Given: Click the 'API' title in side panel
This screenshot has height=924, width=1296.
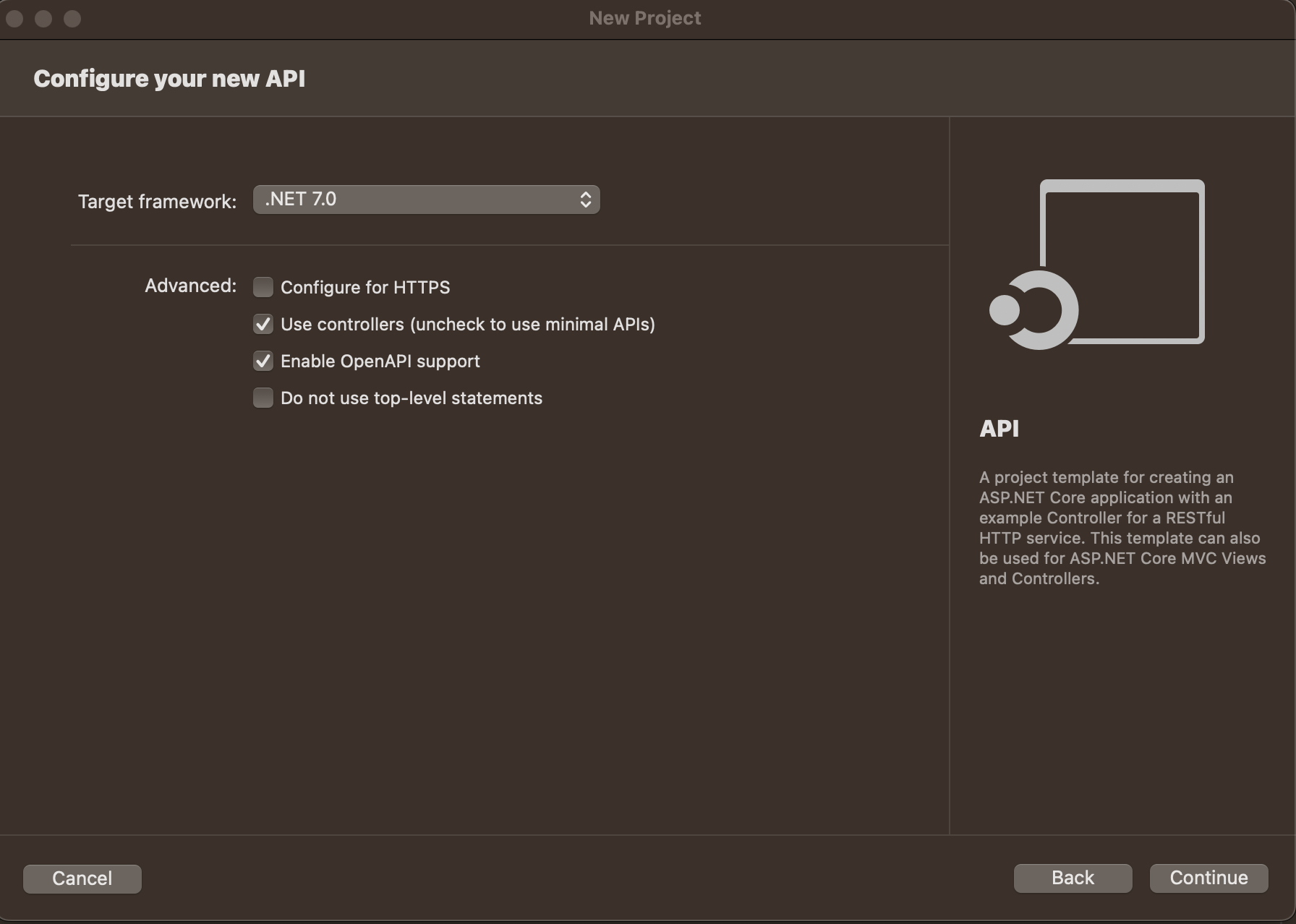Looking at the screenshot, I should pos(999,428).
